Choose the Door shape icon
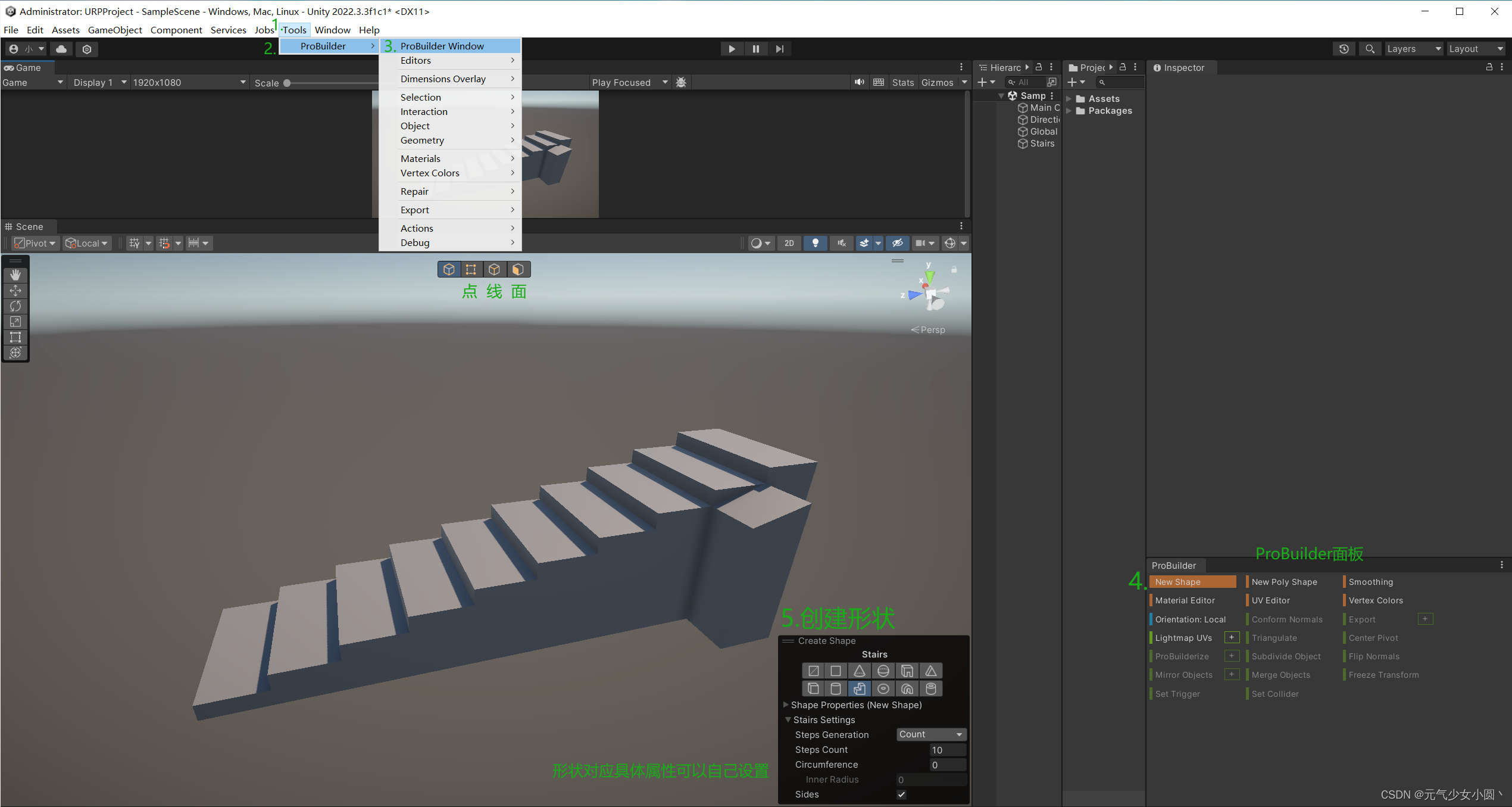Screen dimensions: 1512x807 (x=907, y=671)
